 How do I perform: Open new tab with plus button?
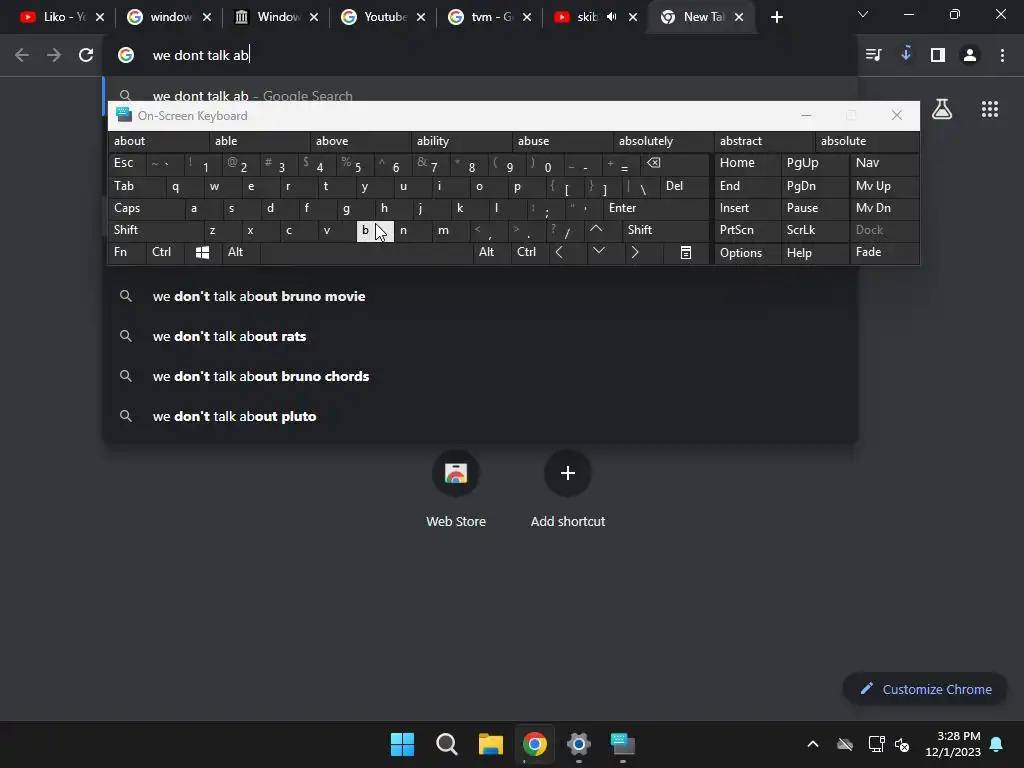point(776,17)
